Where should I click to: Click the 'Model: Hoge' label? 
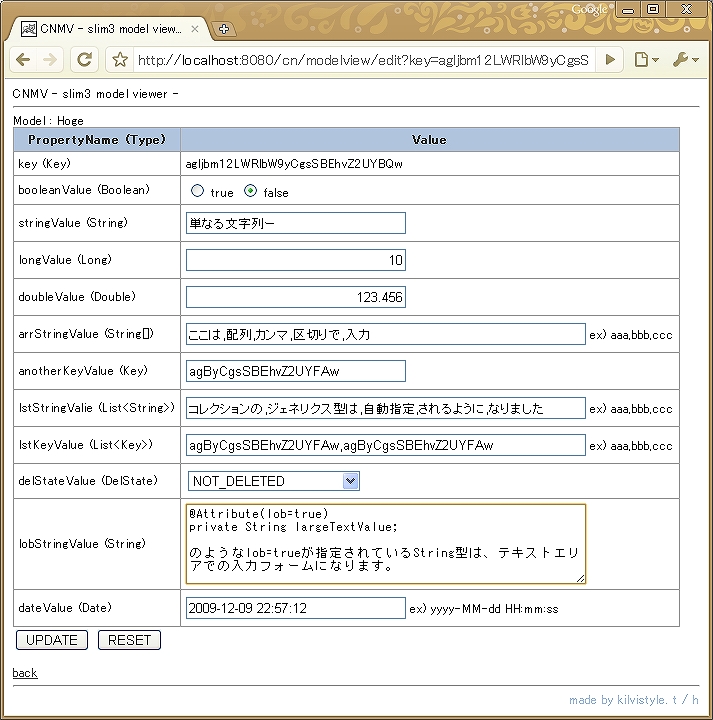[x=48, y=121]
